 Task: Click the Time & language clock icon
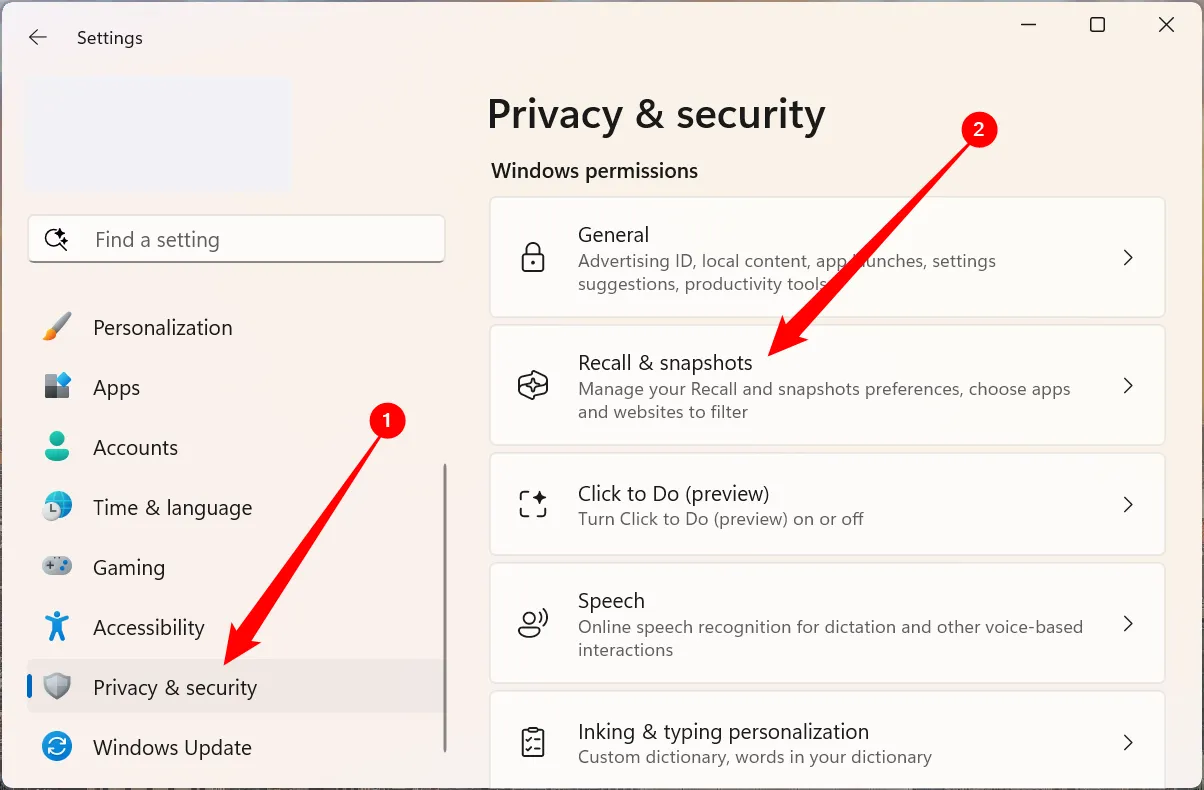pos(57,507)
